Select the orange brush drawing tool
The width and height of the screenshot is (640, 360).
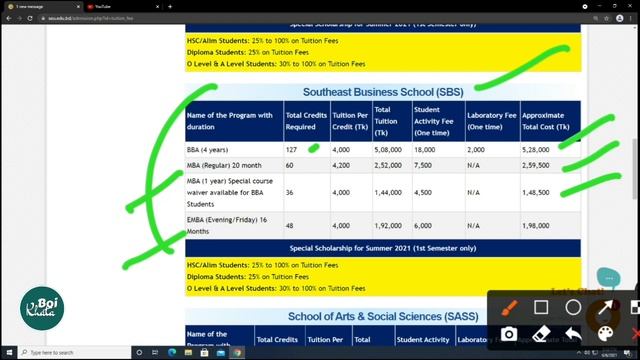(509, 307)
